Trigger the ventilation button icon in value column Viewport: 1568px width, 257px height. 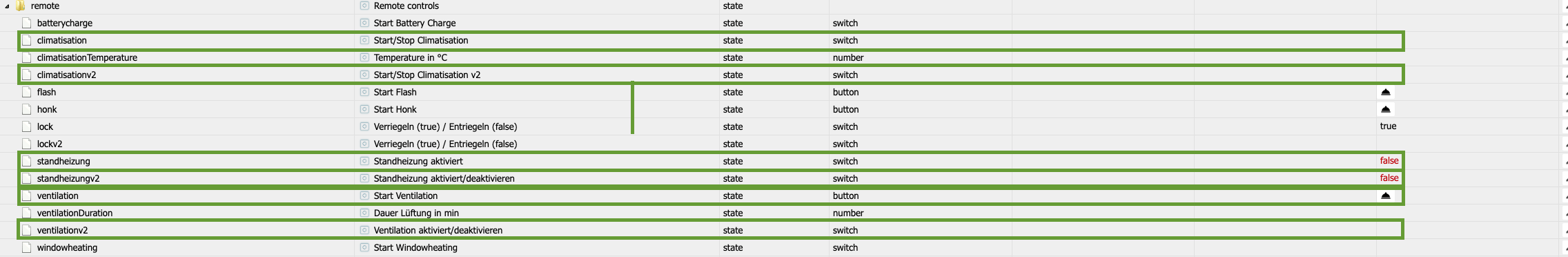[1385, 196]
